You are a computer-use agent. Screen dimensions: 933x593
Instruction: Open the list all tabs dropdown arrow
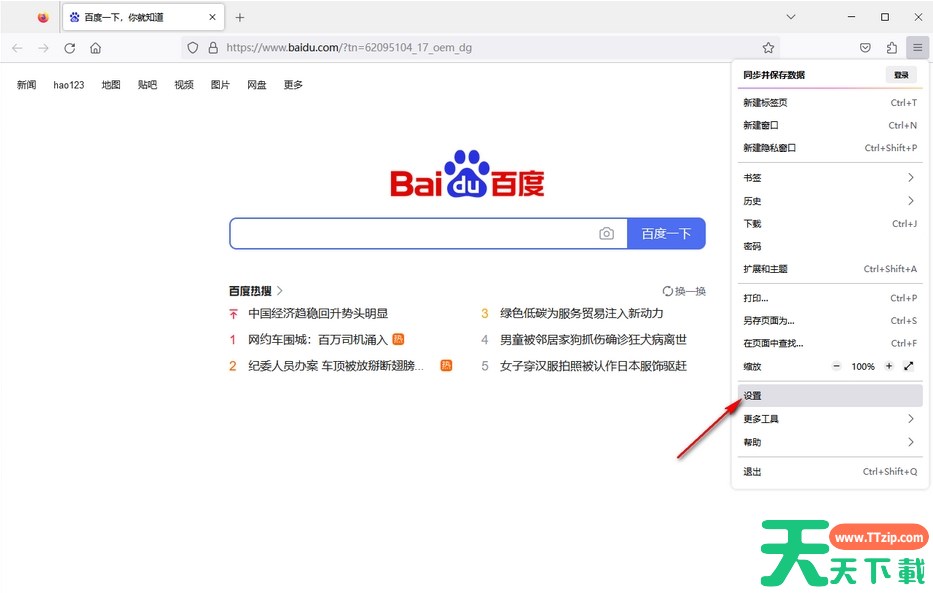(791, 17)
